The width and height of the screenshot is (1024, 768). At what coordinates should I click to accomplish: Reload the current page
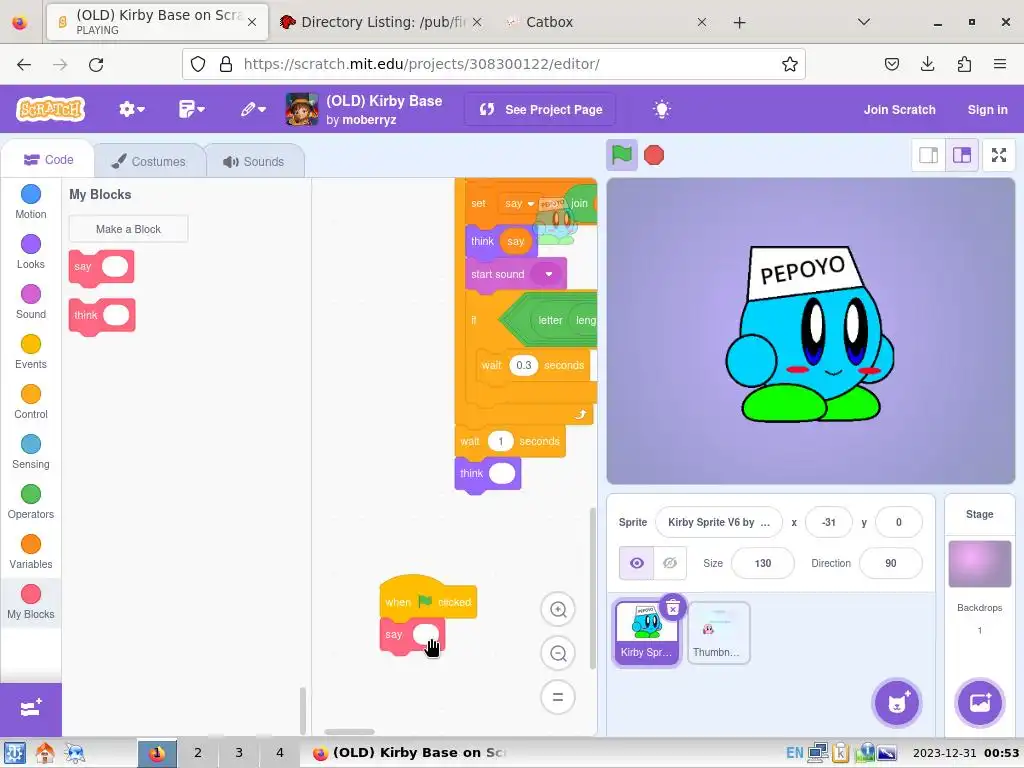[96, 64]
